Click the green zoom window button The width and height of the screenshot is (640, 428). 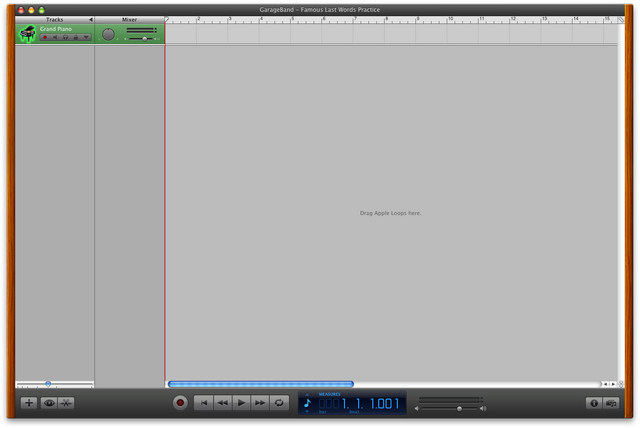click(41, 10)
